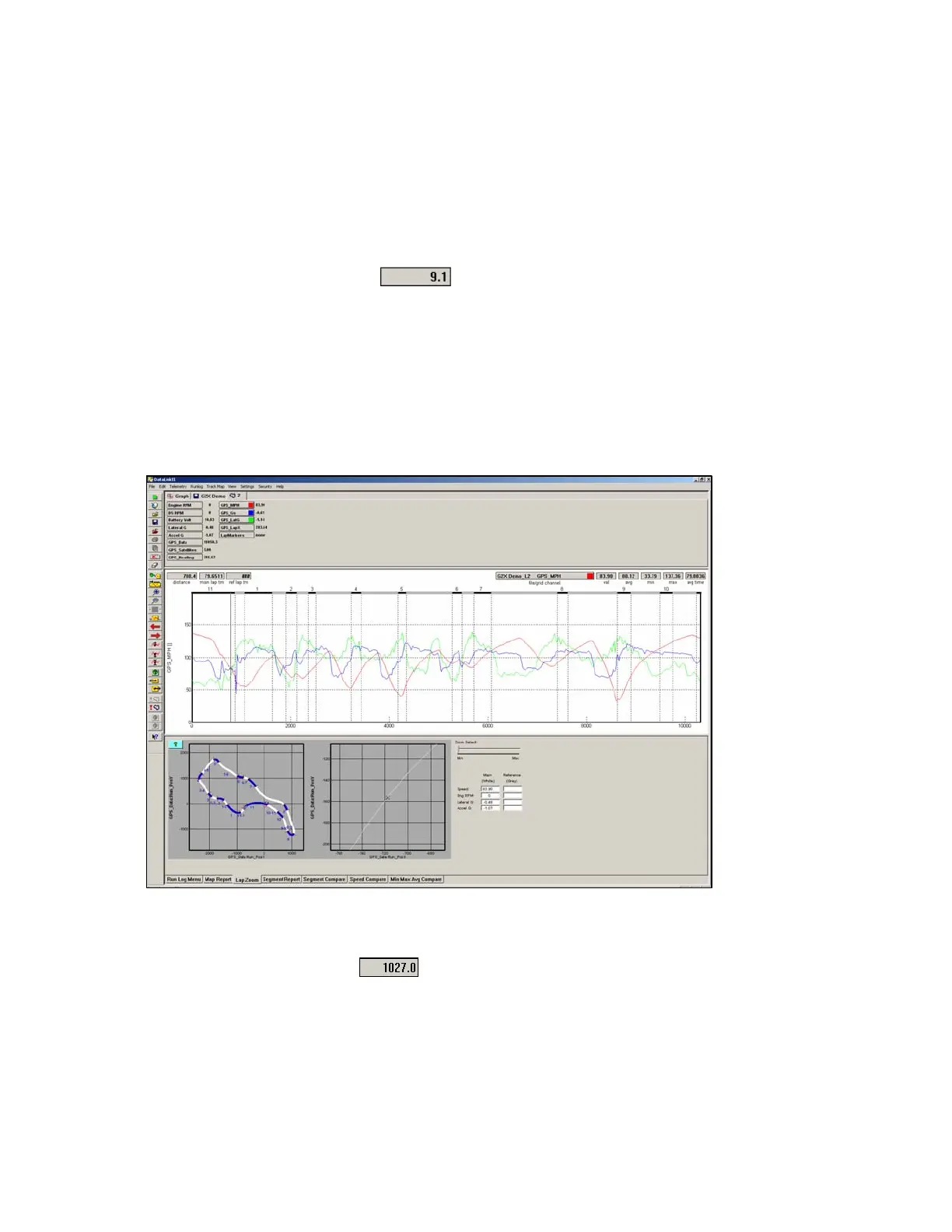This screenshot has height=1232, width=952.
Task: Click the gray square icon in the toolbar
Action: click(155, 609)
